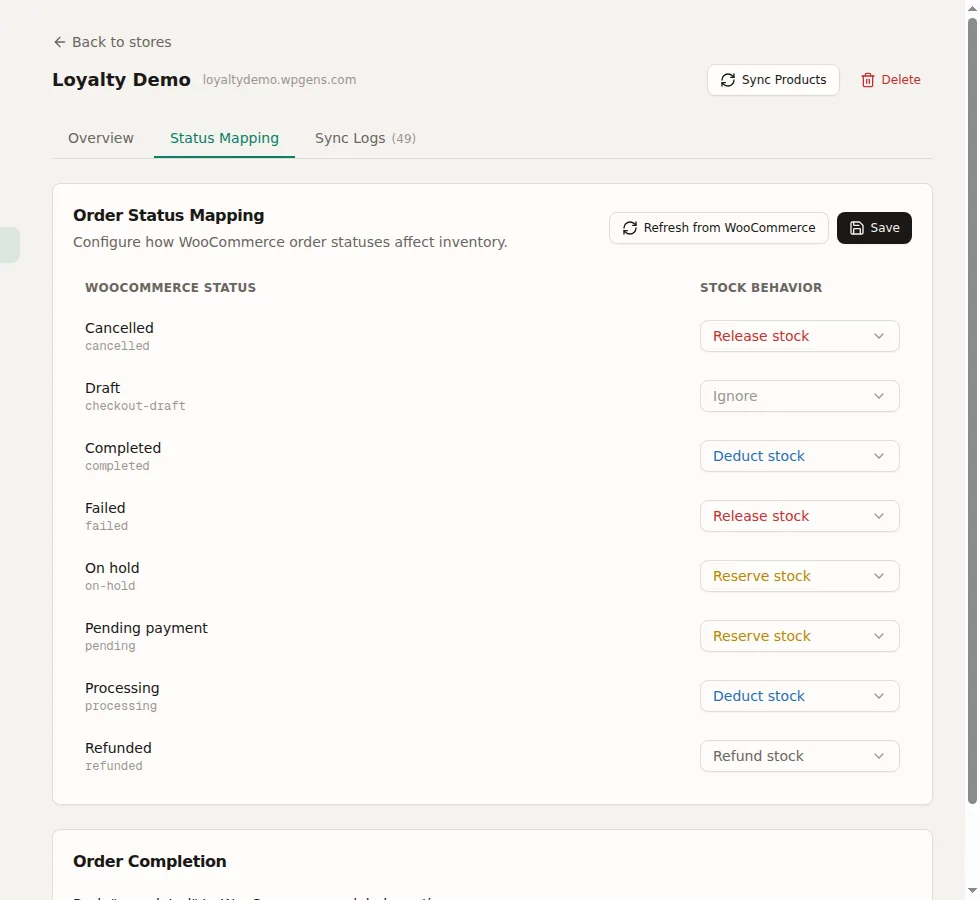This screenshot has height=900, width=980.
Task: Click the back arrow icon
Action: pyautogui.click(x=59, y=42)
